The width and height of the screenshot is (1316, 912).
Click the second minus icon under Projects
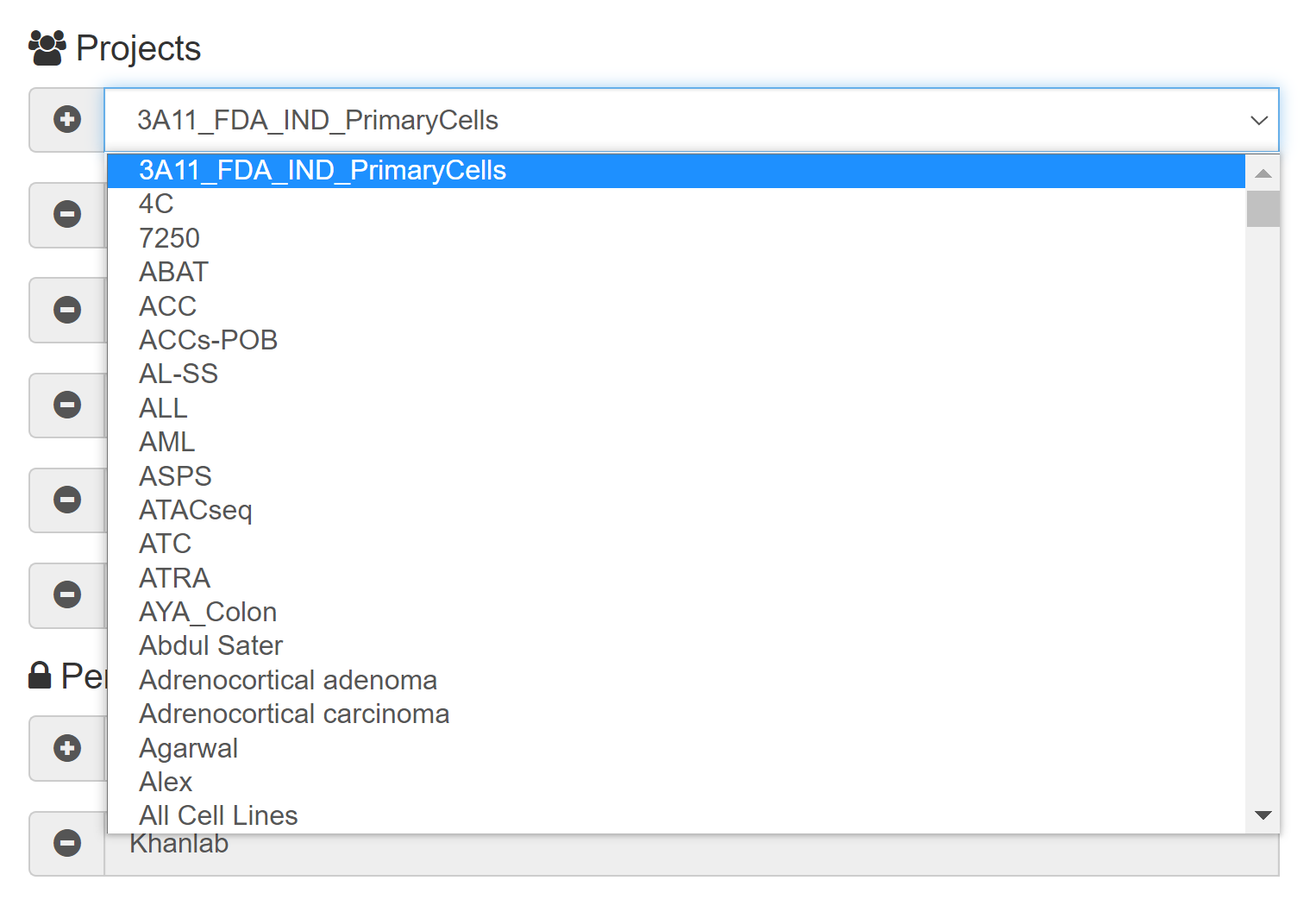click(67, 310)
